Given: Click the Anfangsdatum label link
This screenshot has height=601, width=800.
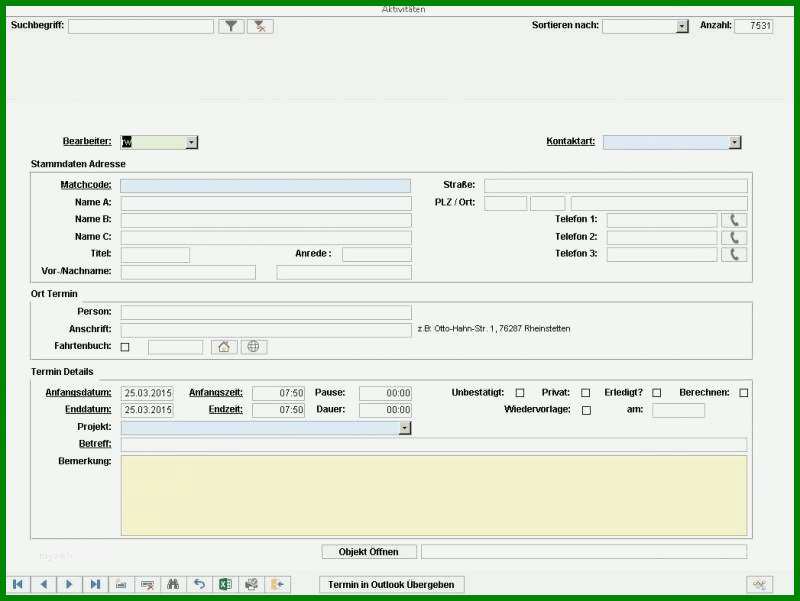Looking at the screenshot, I should pos(78,392).
